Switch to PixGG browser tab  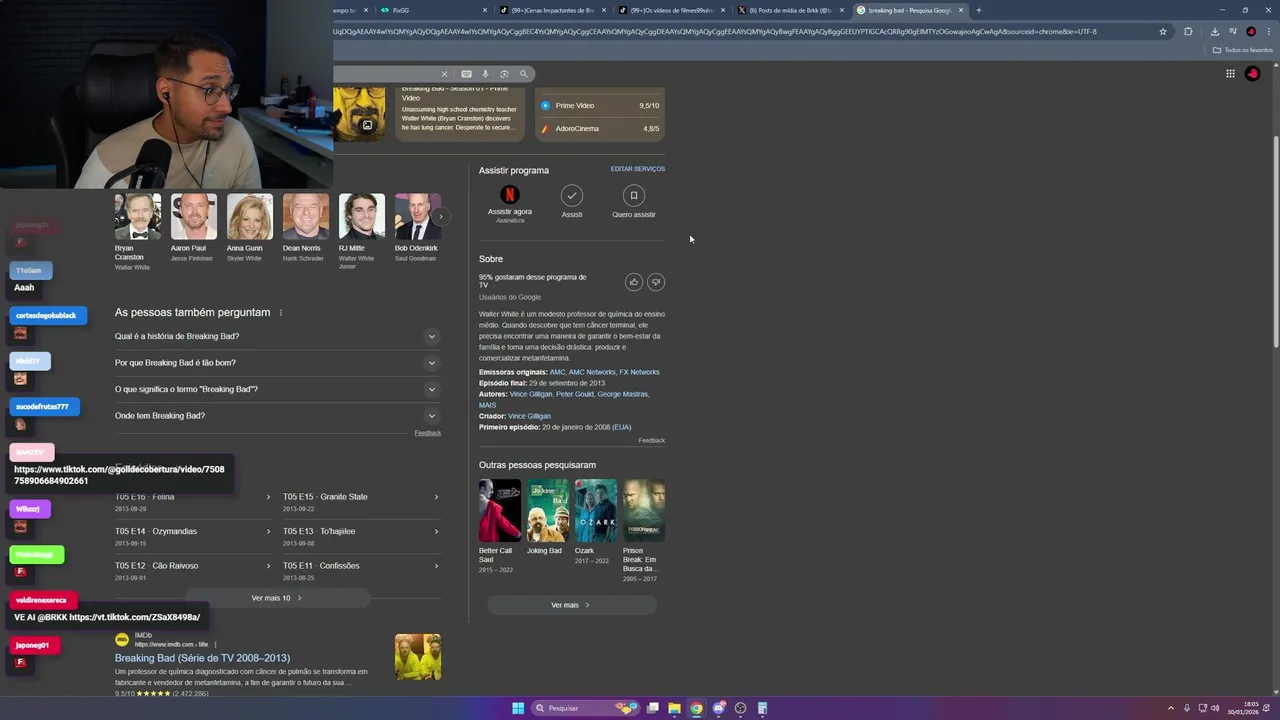434,10
